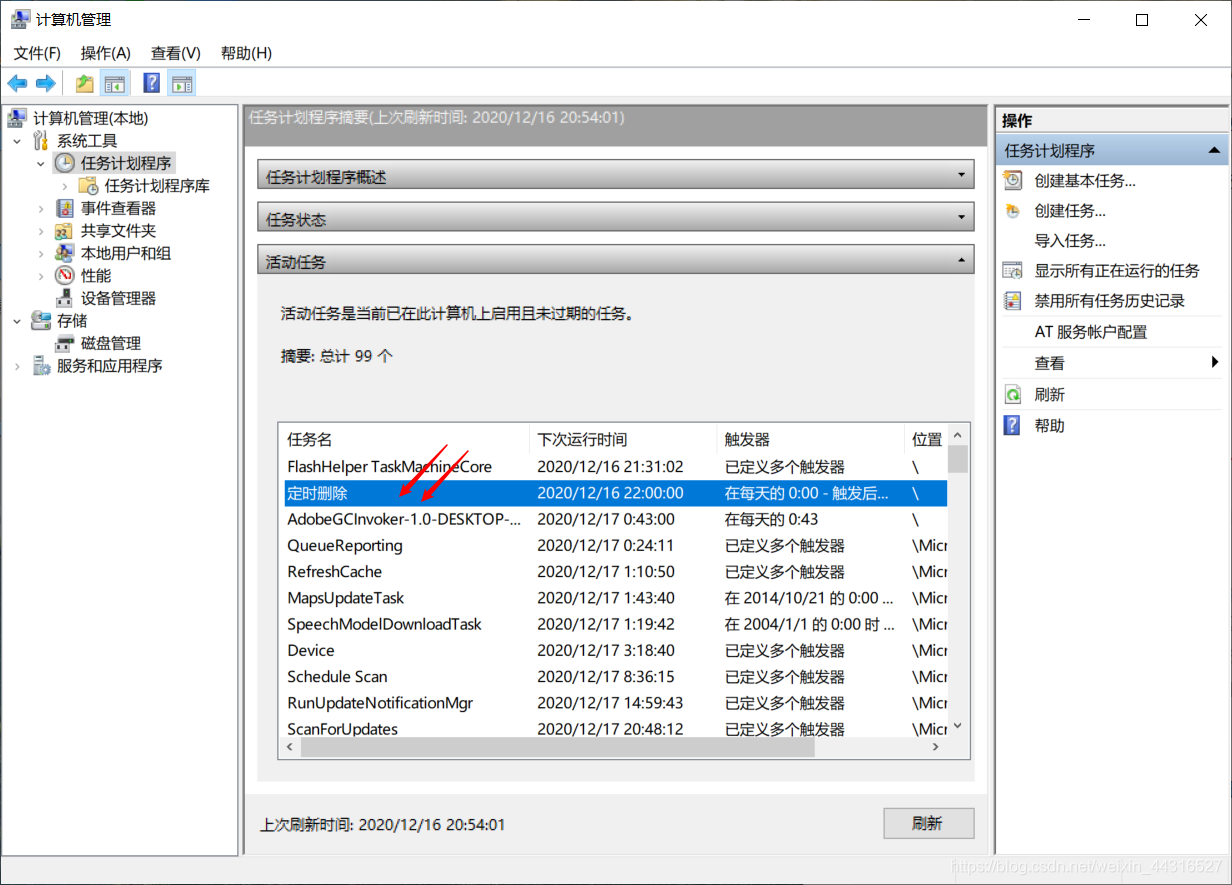Screen dimensions: 1232x885
Task: Click the 设备管理器 icon
Action: click(x=65, y=298)
